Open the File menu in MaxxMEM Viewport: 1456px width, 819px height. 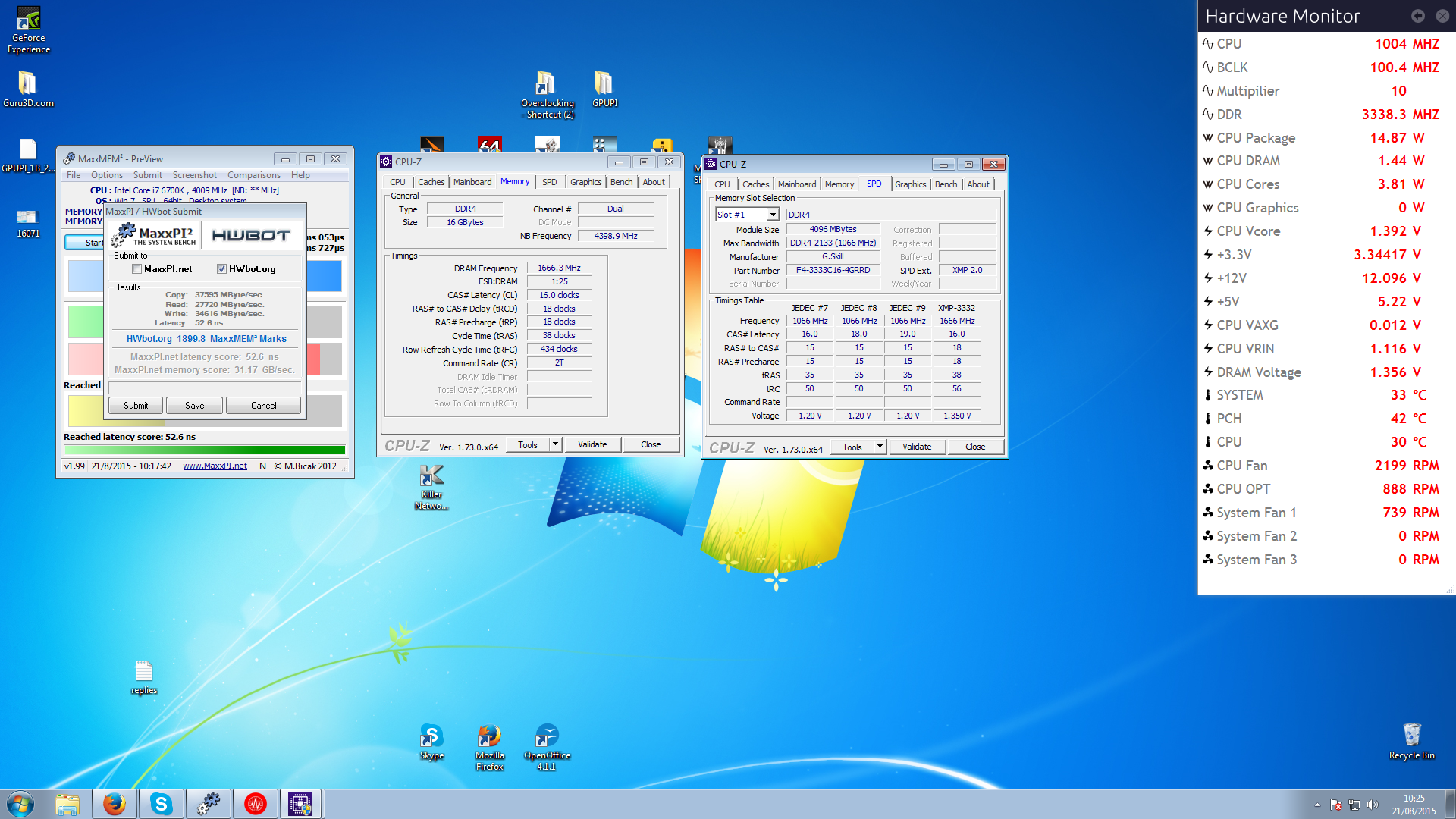pos(74,175)
